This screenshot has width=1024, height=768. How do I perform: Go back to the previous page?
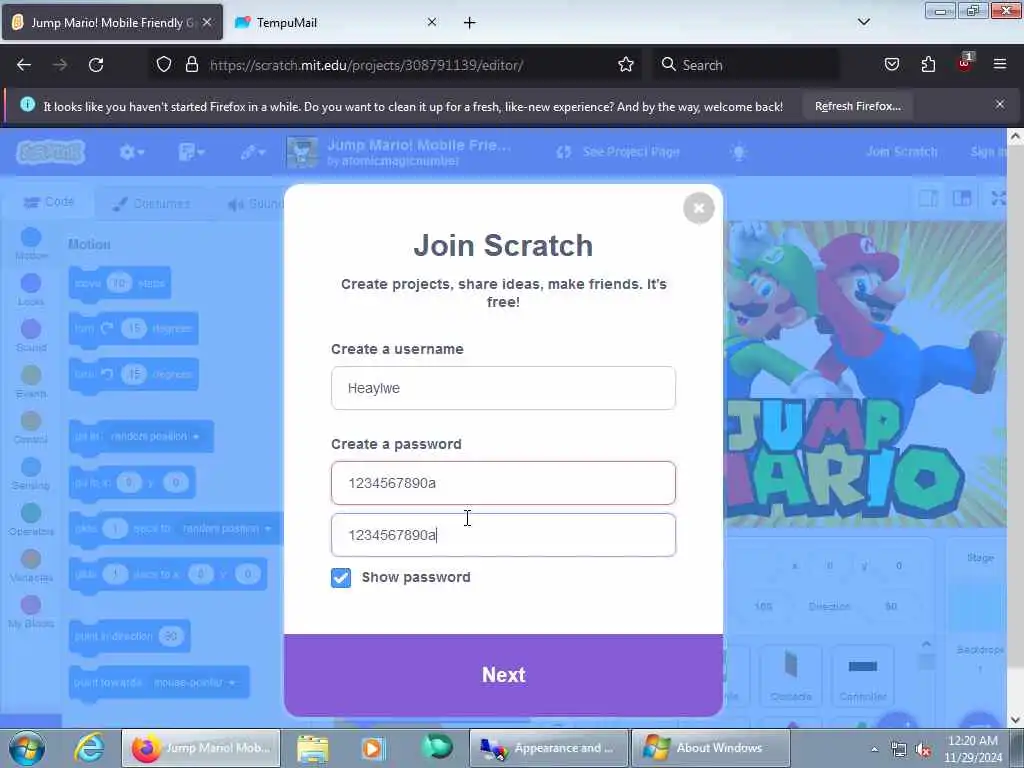coord(24,65)
